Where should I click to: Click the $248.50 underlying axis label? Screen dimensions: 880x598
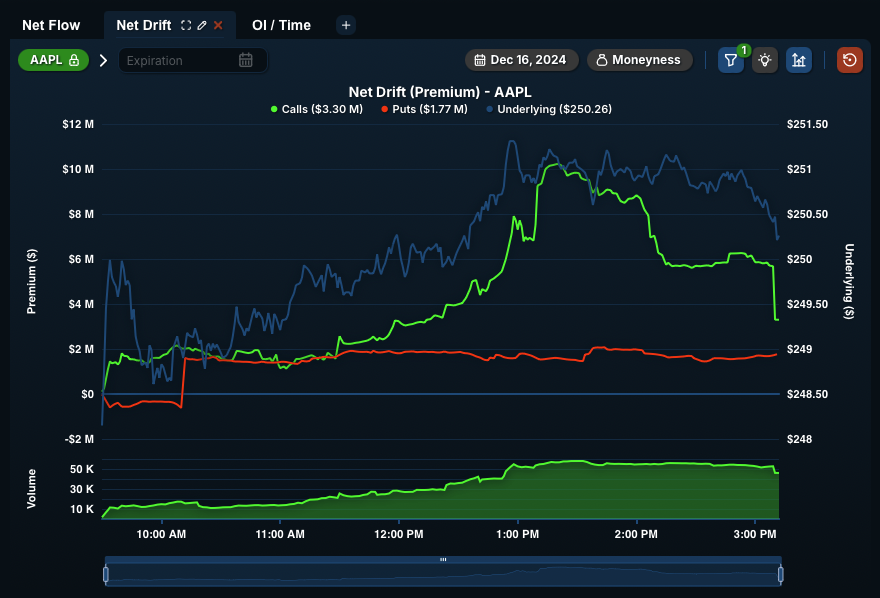807,394
